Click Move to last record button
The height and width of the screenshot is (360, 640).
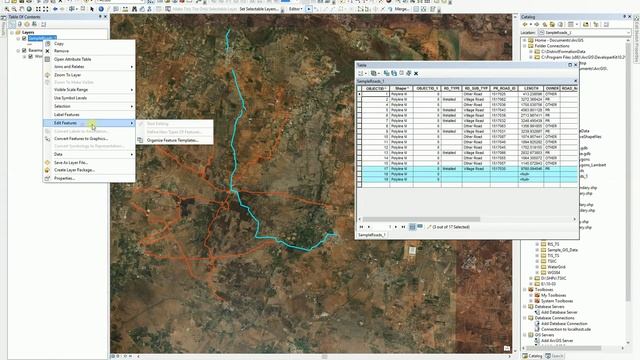coord(403,227)
